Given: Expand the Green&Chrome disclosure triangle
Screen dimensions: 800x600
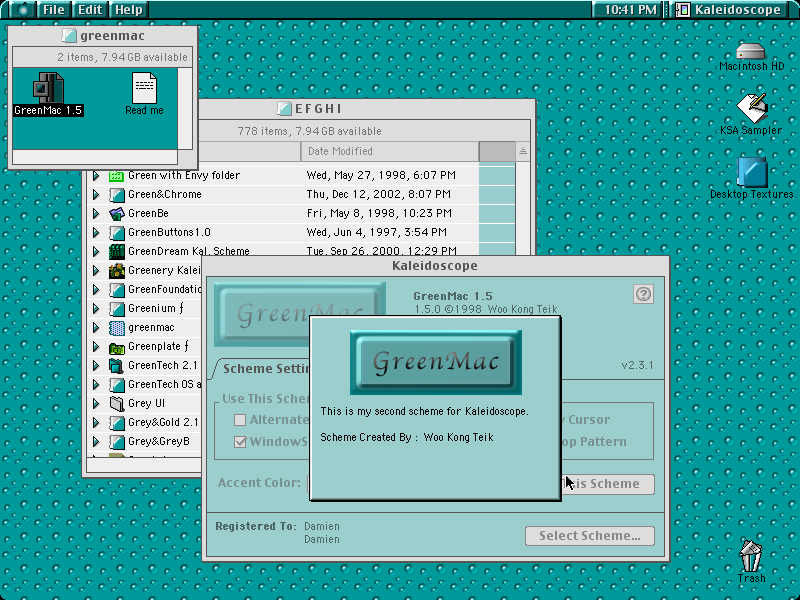Looking at the screenshot, I should (x=96, y=194).
